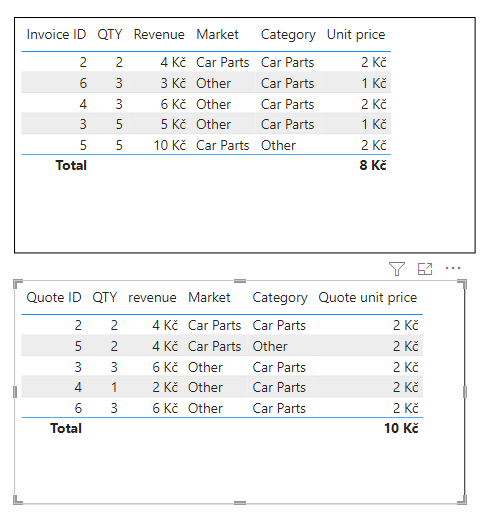Select Invoice ID 3 cell
This screenshot has width=492, height=515.
tap(83, 124)
